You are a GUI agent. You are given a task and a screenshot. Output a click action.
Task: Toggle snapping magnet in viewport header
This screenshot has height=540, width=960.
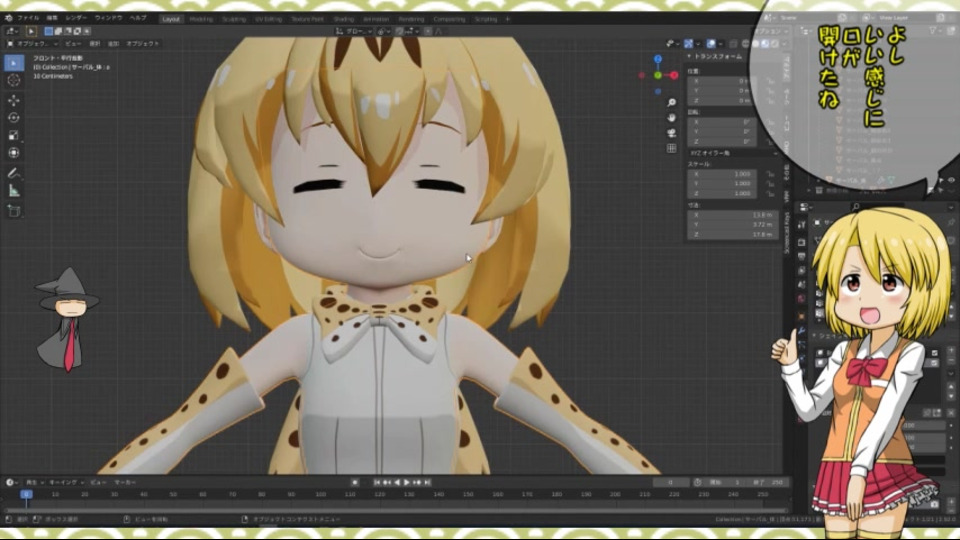[x=399, y=31]
